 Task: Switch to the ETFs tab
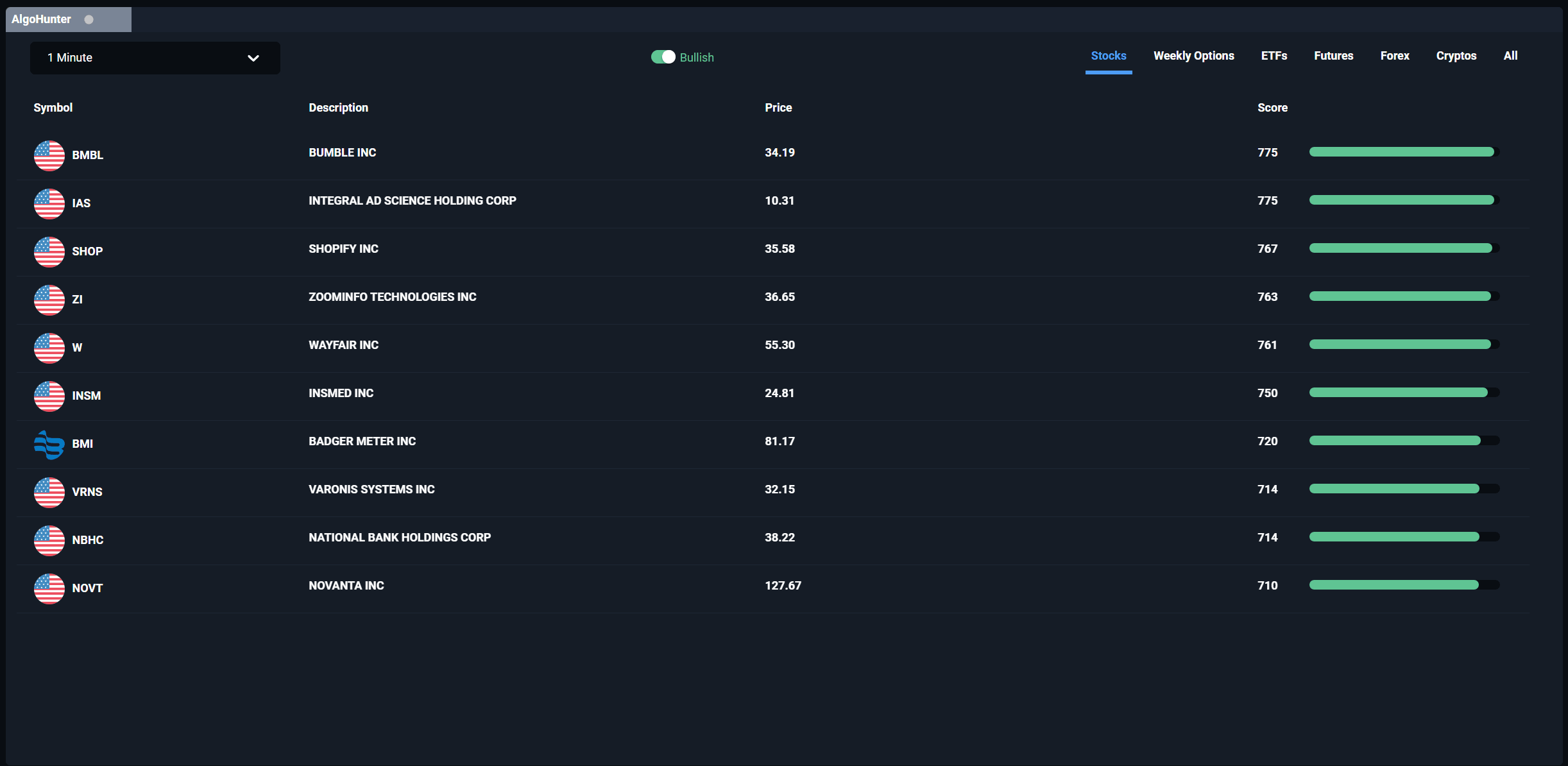(1274, 56)
